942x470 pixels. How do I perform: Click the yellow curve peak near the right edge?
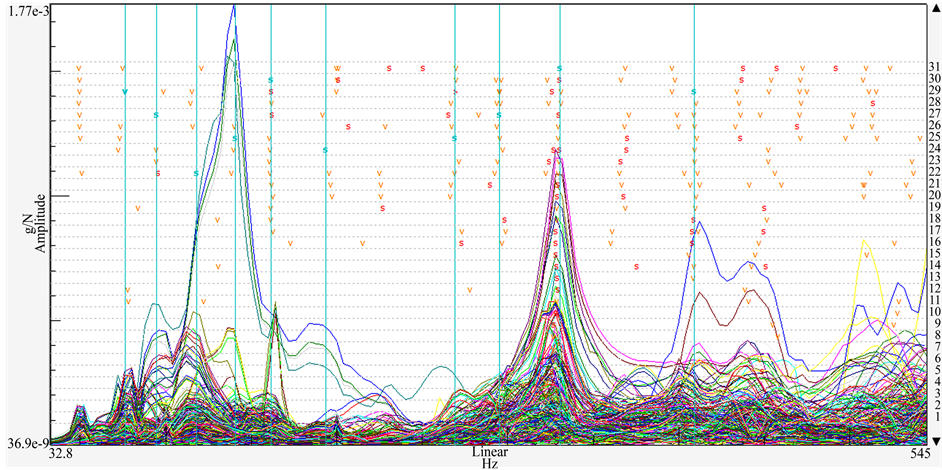point(866,243)
